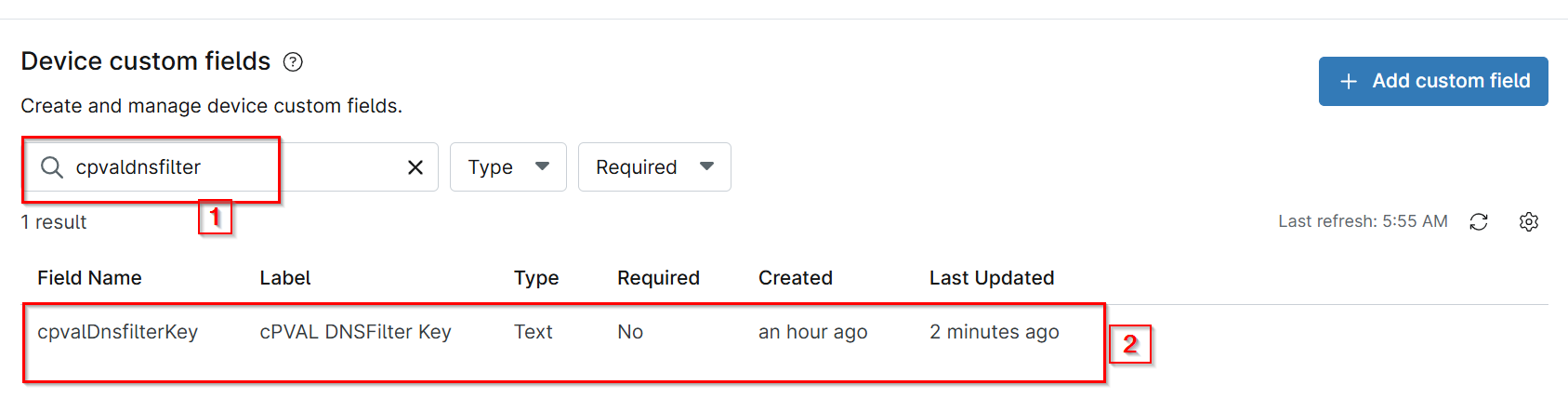Sort by Label column header
This screenshot has height=398, width=1568.
point(285,278)
